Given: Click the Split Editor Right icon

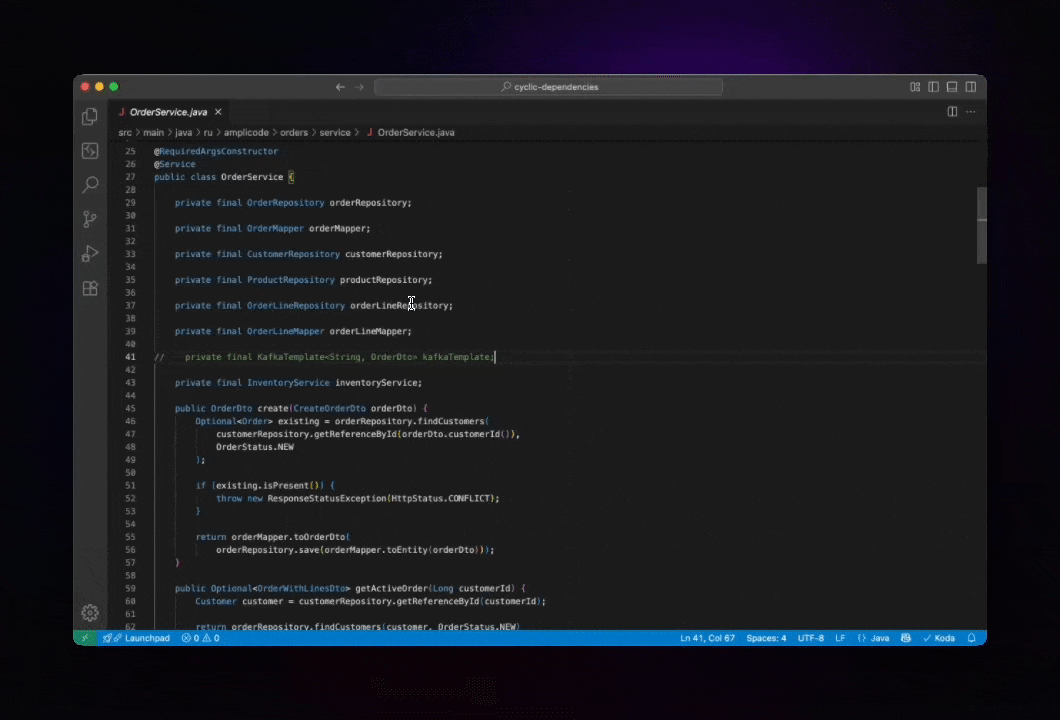Looking at the screenshot, I should click(x=952, y=112).
